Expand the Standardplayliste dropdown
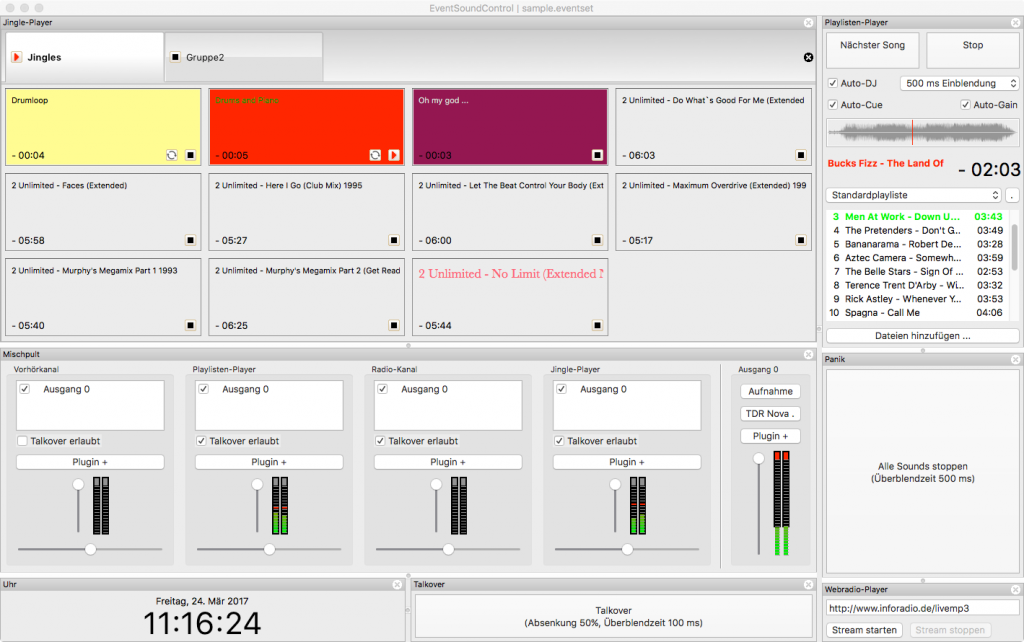This screenshot has width=1024, height=642. pyautogui.click(x=913, y=195)
